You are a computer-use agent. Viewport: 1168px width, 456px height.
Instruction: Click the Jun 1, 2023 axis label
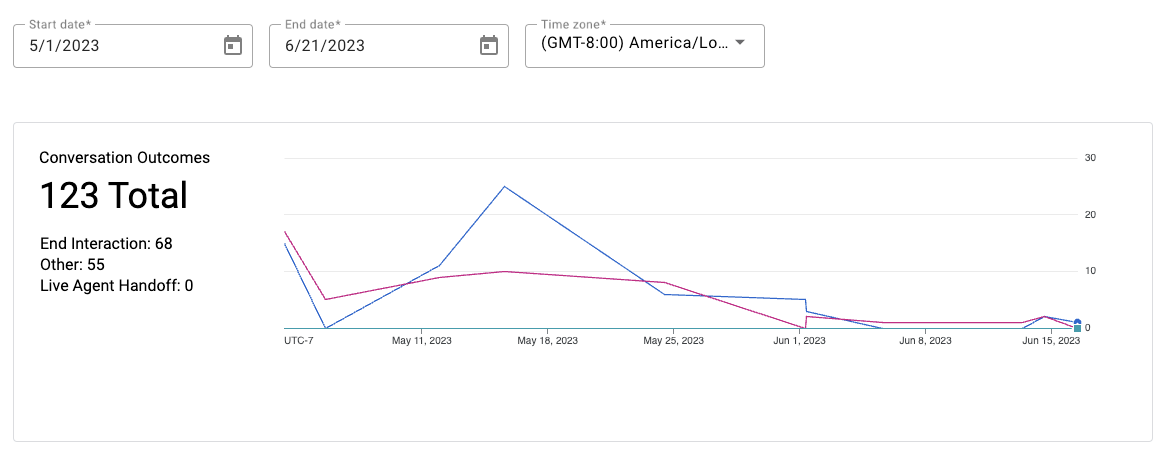coord(799,341)
